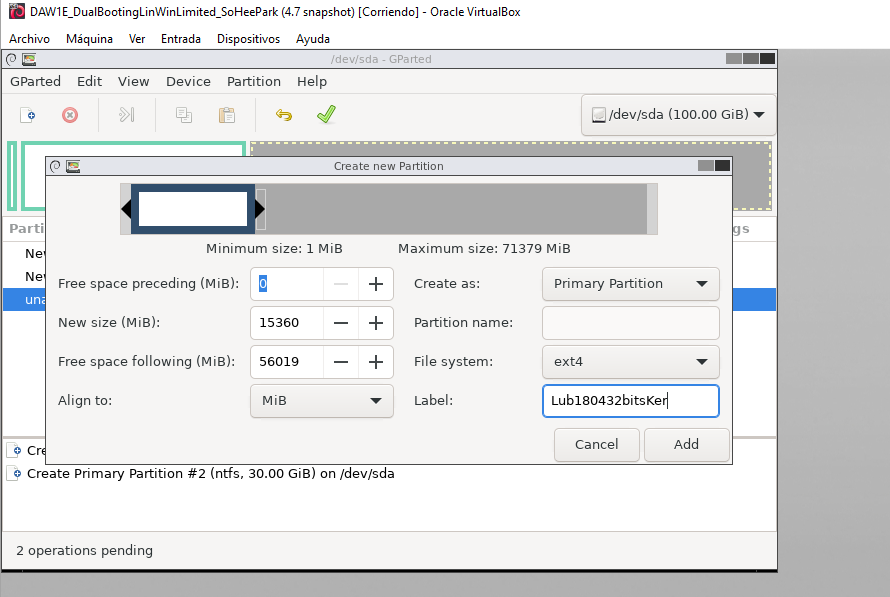Open the GParted menu

[x=35, y=82]
